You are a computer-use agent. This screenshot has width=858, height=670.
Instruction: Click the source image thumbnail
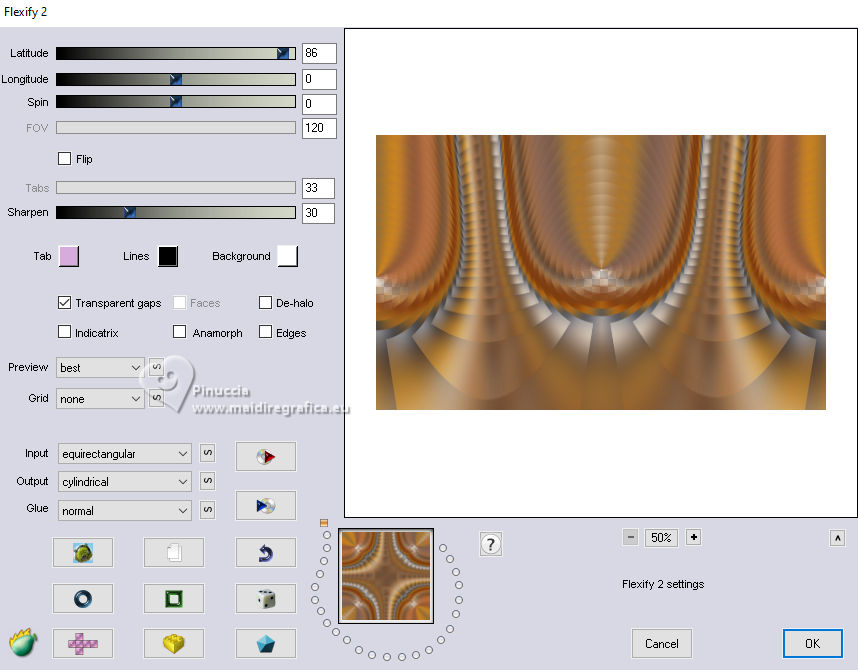[386, 576]
